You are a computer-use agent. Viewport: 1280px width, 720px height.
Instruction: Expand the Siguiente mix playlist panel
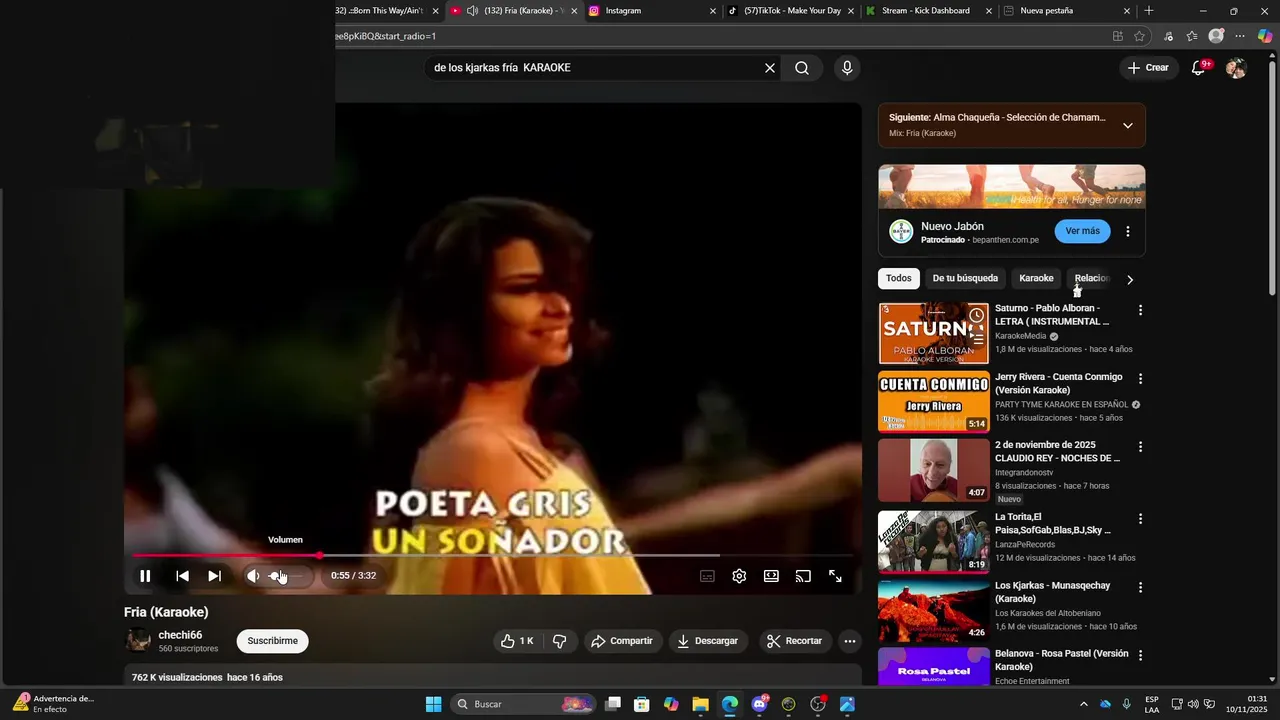tap(1128, 125)
